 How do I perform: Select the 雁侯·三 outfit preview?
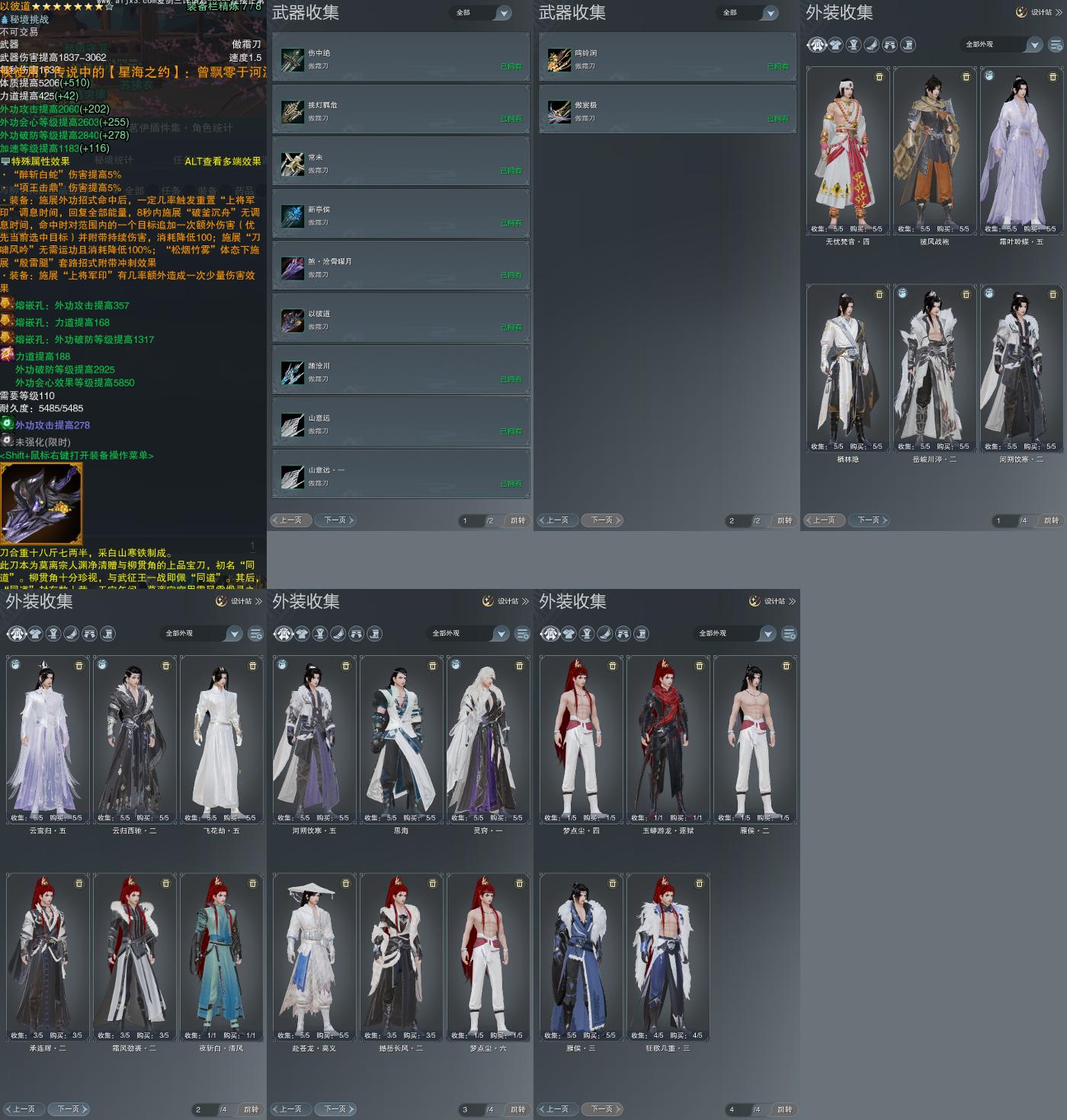coord(582,958)
